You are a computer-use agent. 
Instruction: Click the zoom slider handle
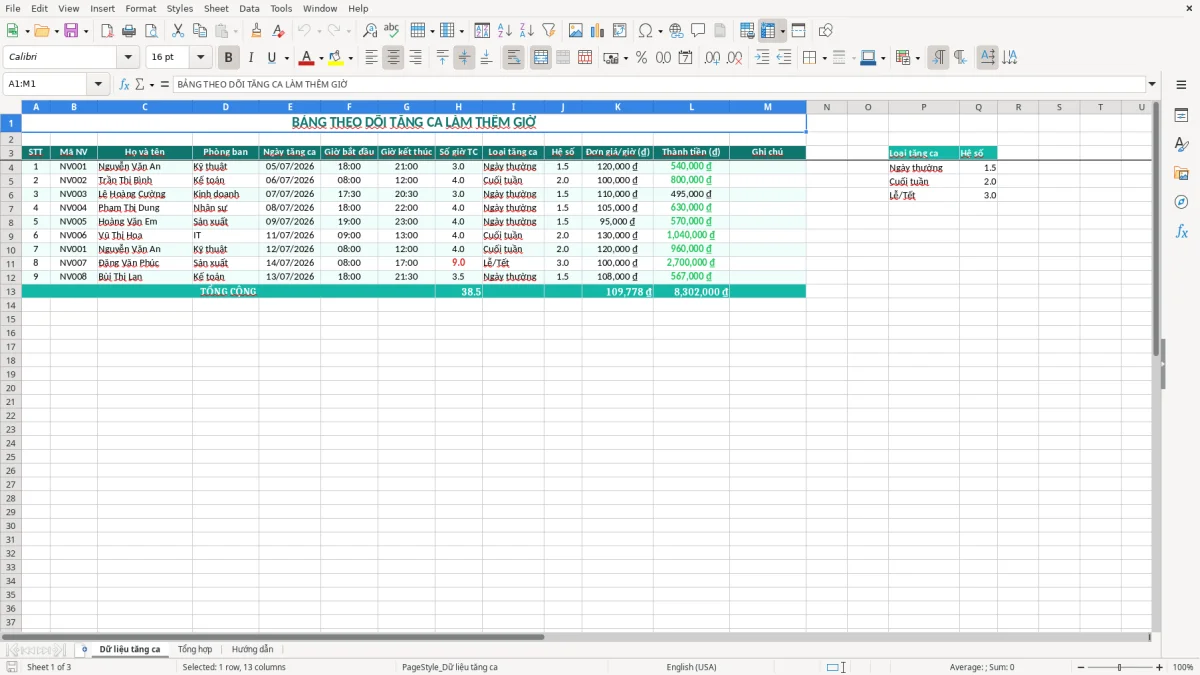(x=1119, y=667)
